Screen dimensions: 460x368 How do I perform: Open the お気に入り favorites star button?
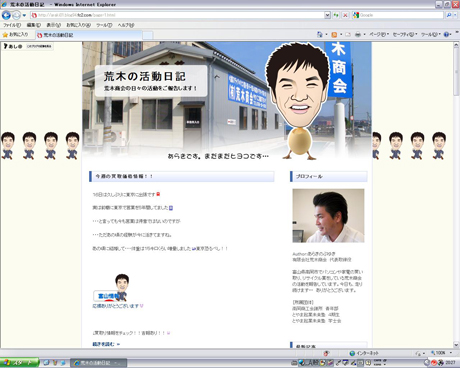[x=15, y=34]
